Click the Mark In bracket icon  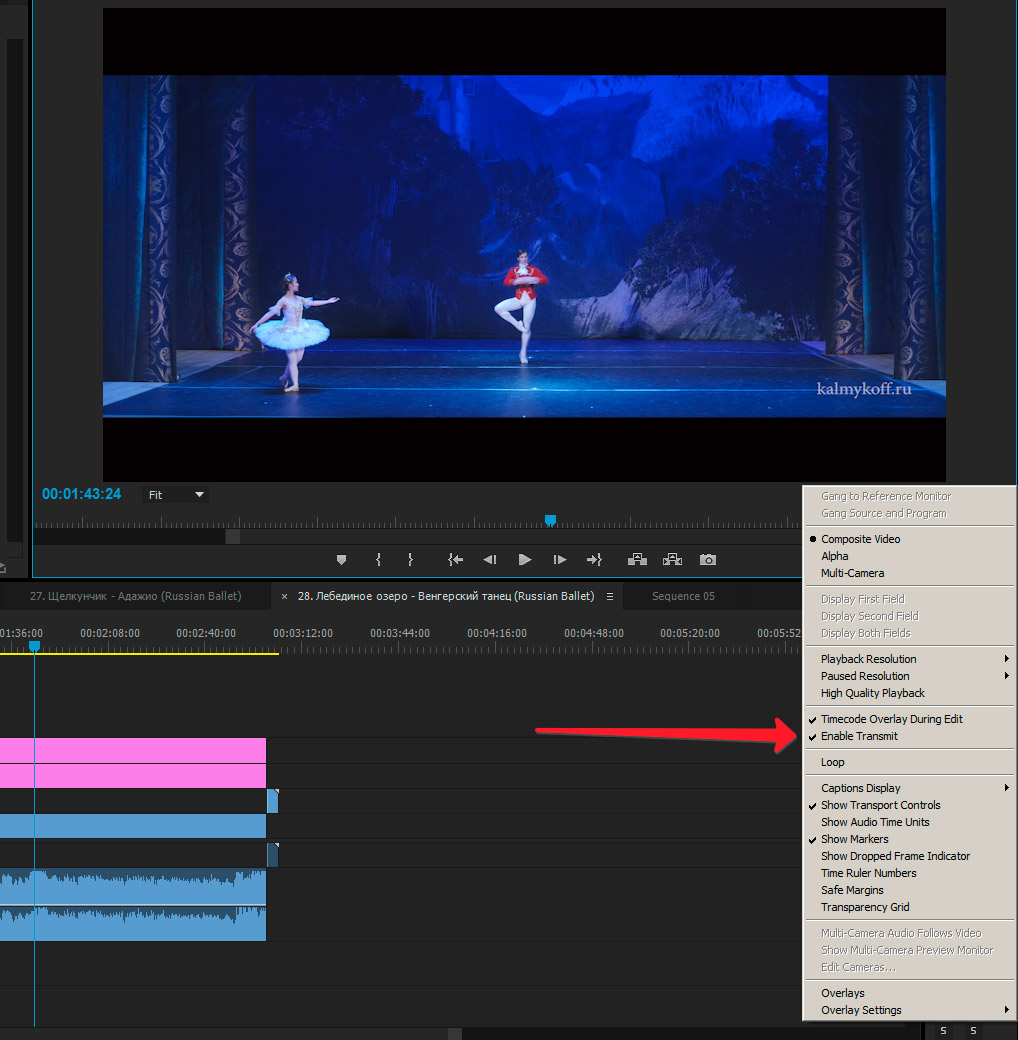pyautogui.click(x=378, y=560)
